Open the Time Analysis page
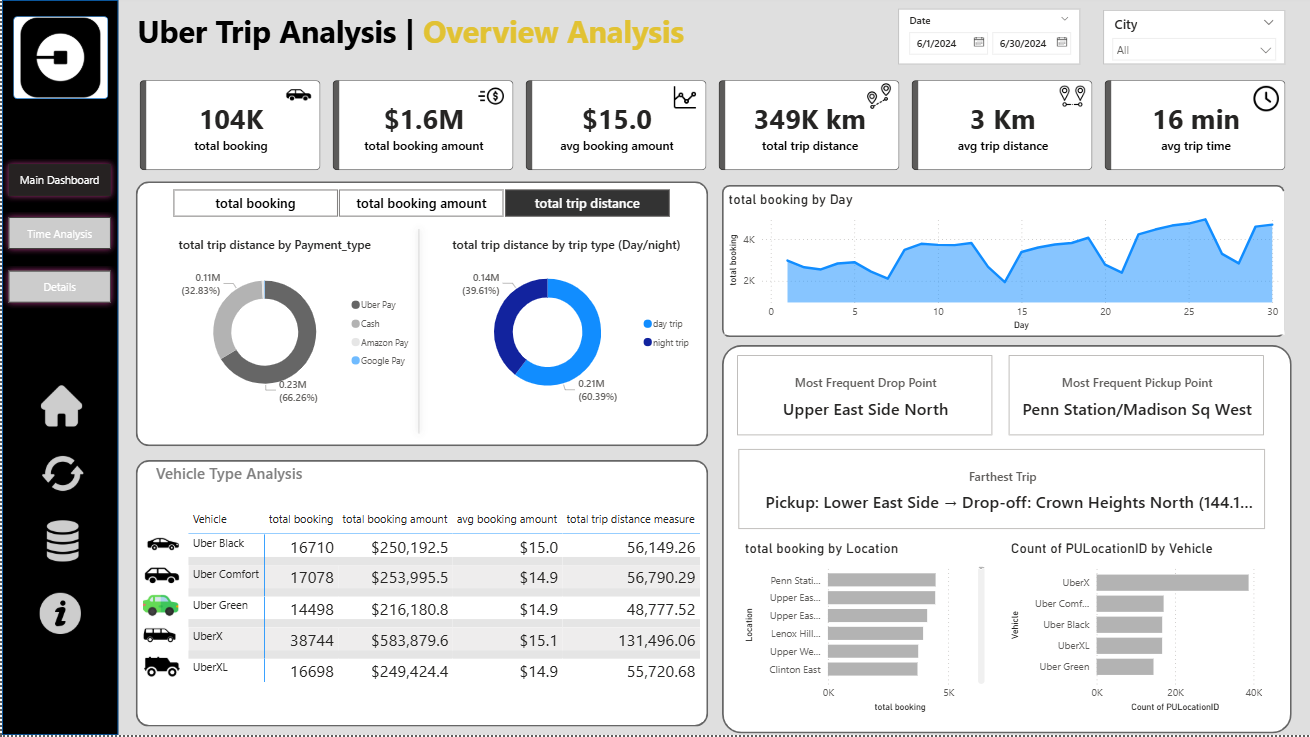The height and width of the screenshot is (737, 1310). [x=60, y=234]
